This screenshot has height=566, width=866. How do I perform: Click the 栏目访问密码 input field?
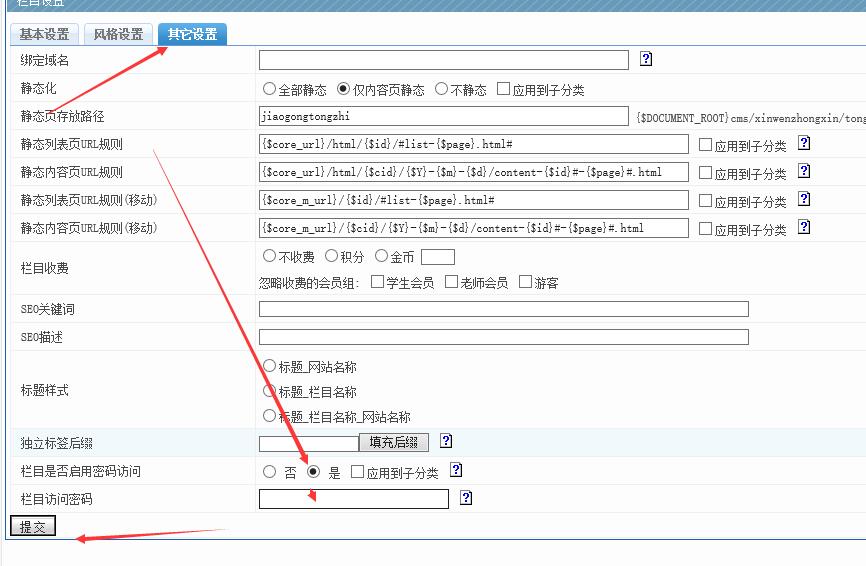(x=353, y=499)
